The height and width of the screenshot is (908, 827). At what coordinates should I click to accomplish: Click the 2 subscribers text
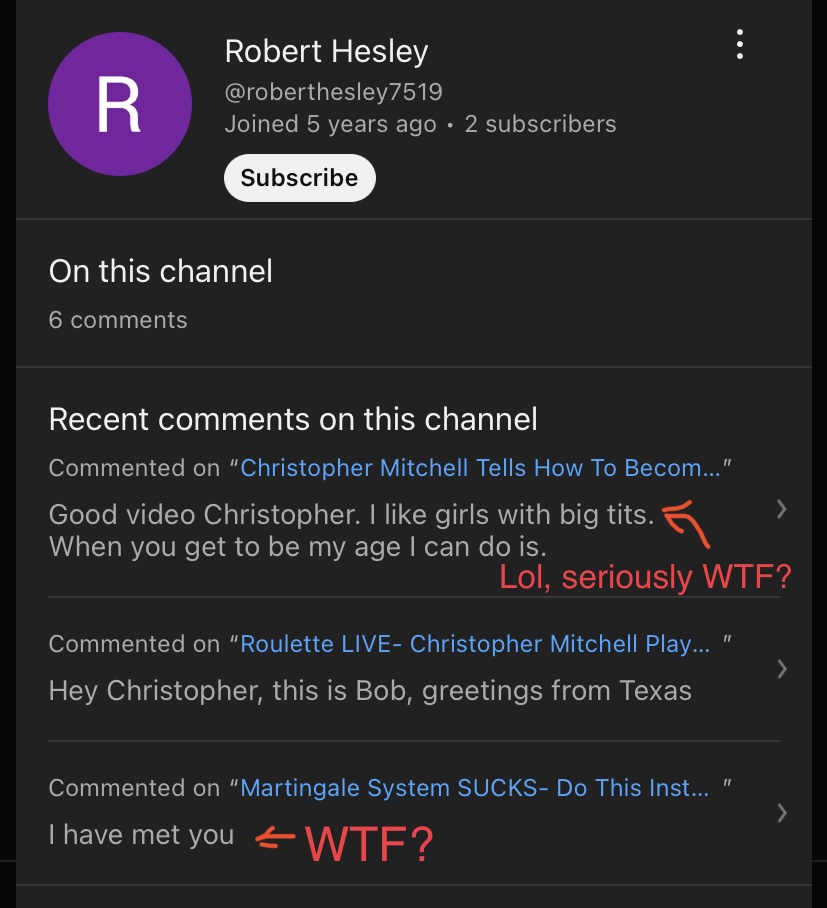[540, 124]
